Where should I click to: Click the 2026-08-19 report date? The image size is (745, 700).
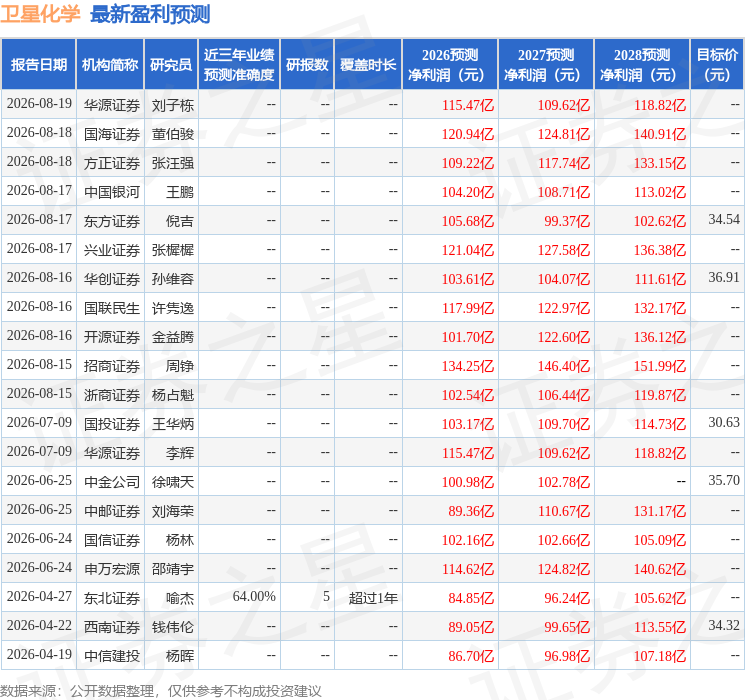pyautogui.click(x=39, y=103)
